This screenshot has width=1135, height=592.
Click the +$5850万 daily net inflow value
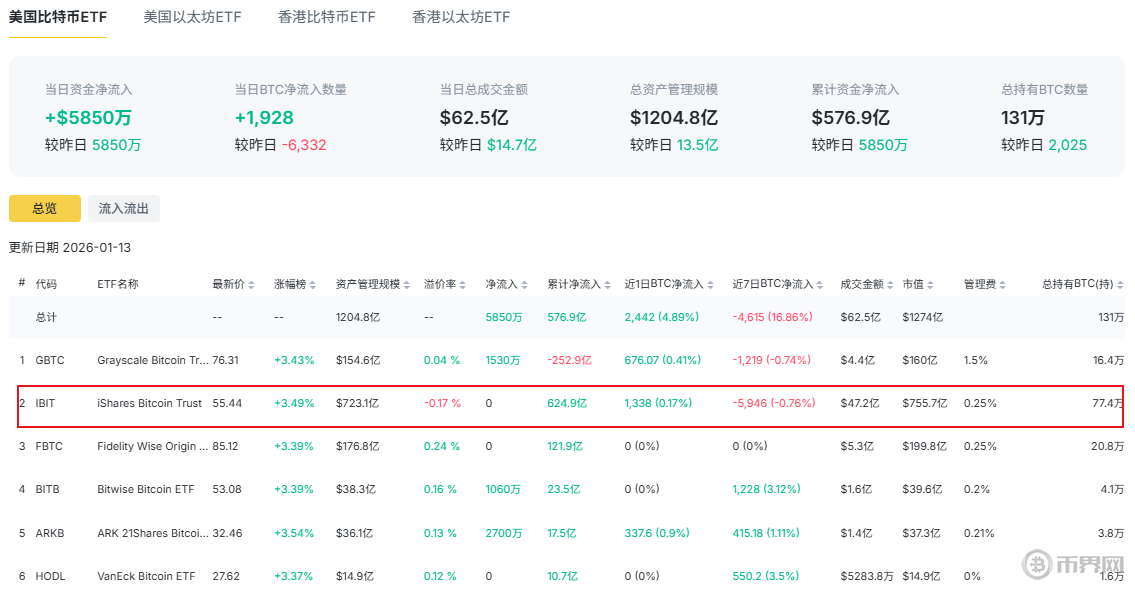[88, 117]
